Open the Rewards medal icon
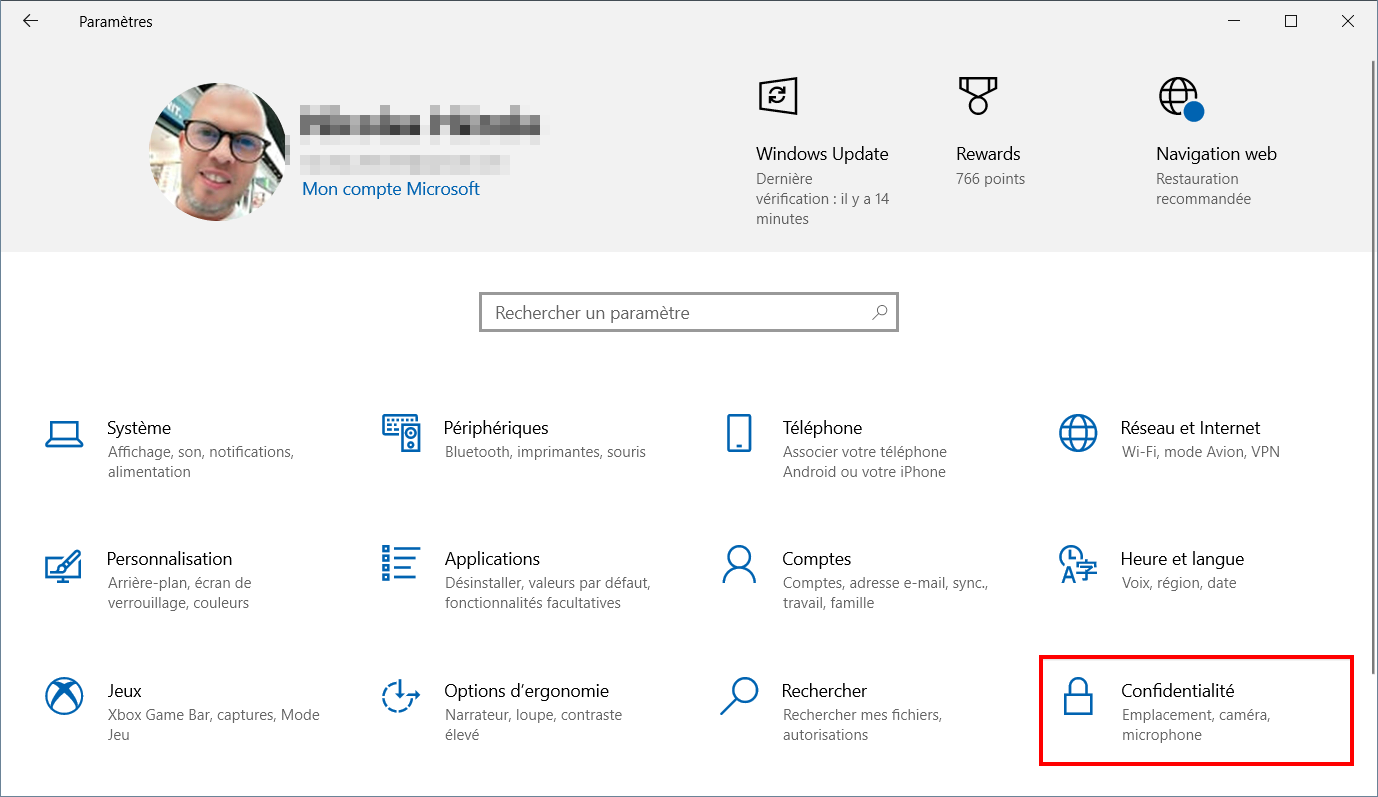 (976, 96)
